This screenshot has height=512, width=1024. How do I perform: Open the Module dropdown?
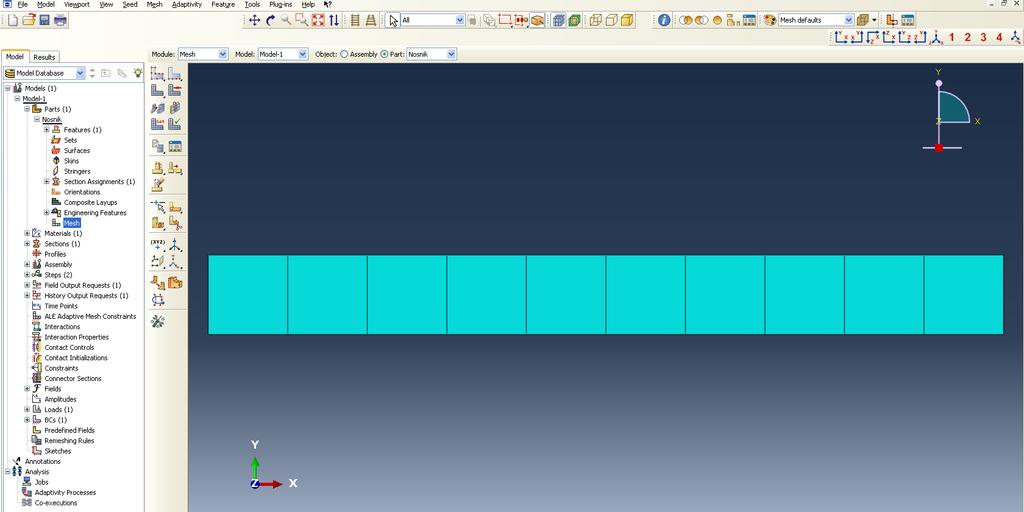point(202,54)
